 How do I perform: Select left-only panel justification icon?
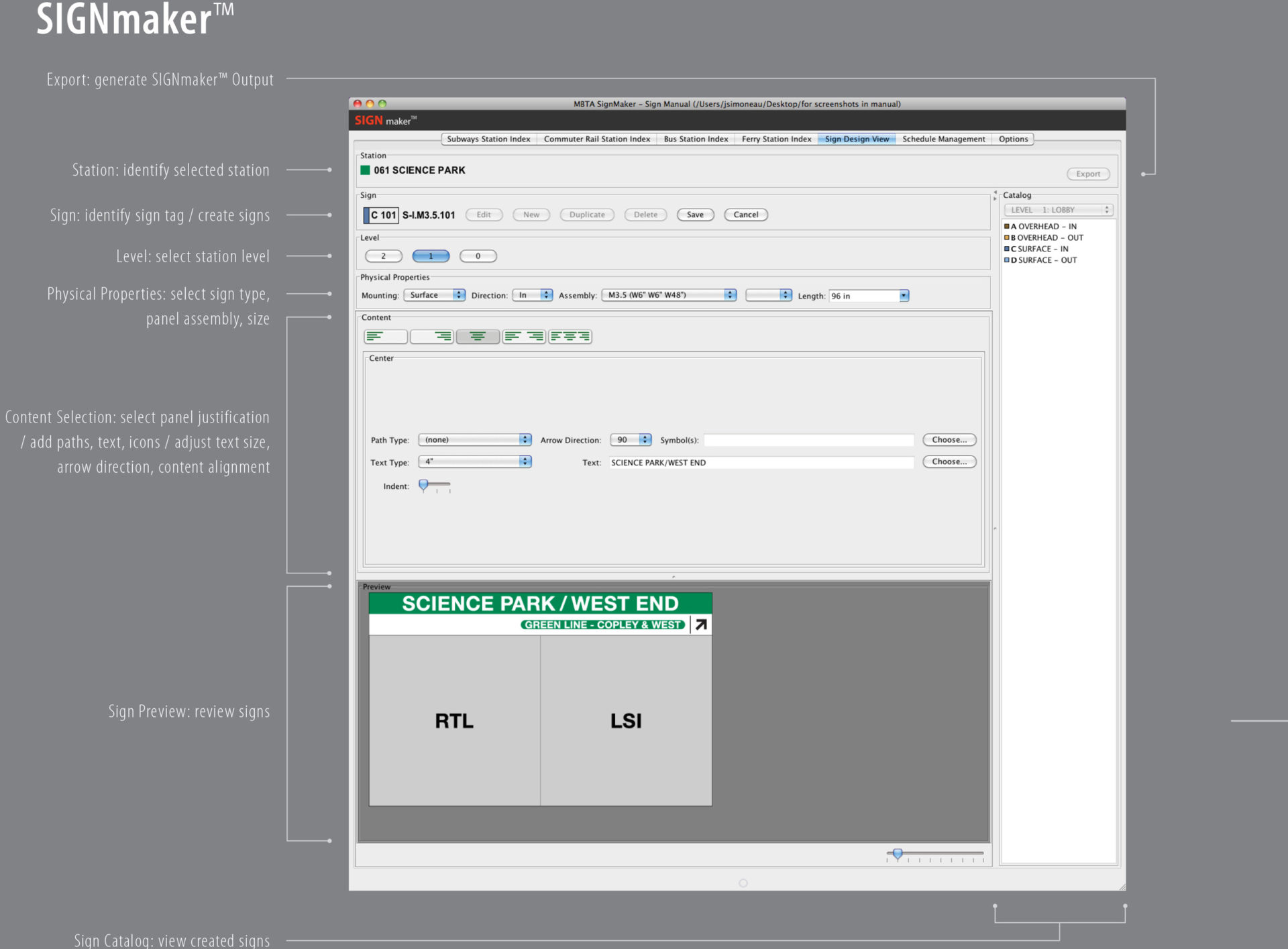point(385,337)
